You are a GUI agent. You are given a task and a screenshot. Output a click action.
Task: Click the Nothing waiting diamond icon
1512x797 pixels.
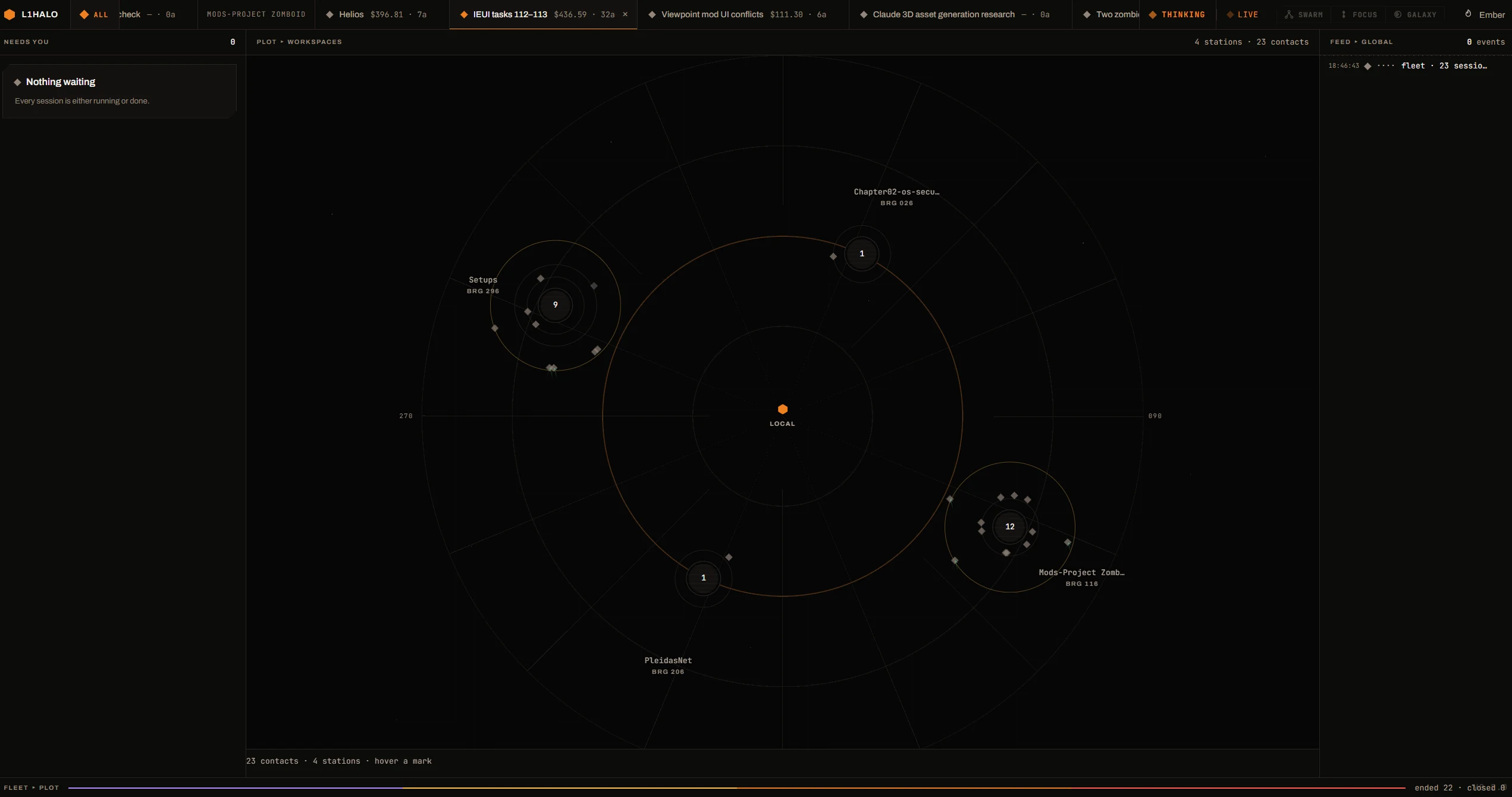(17, 82)
